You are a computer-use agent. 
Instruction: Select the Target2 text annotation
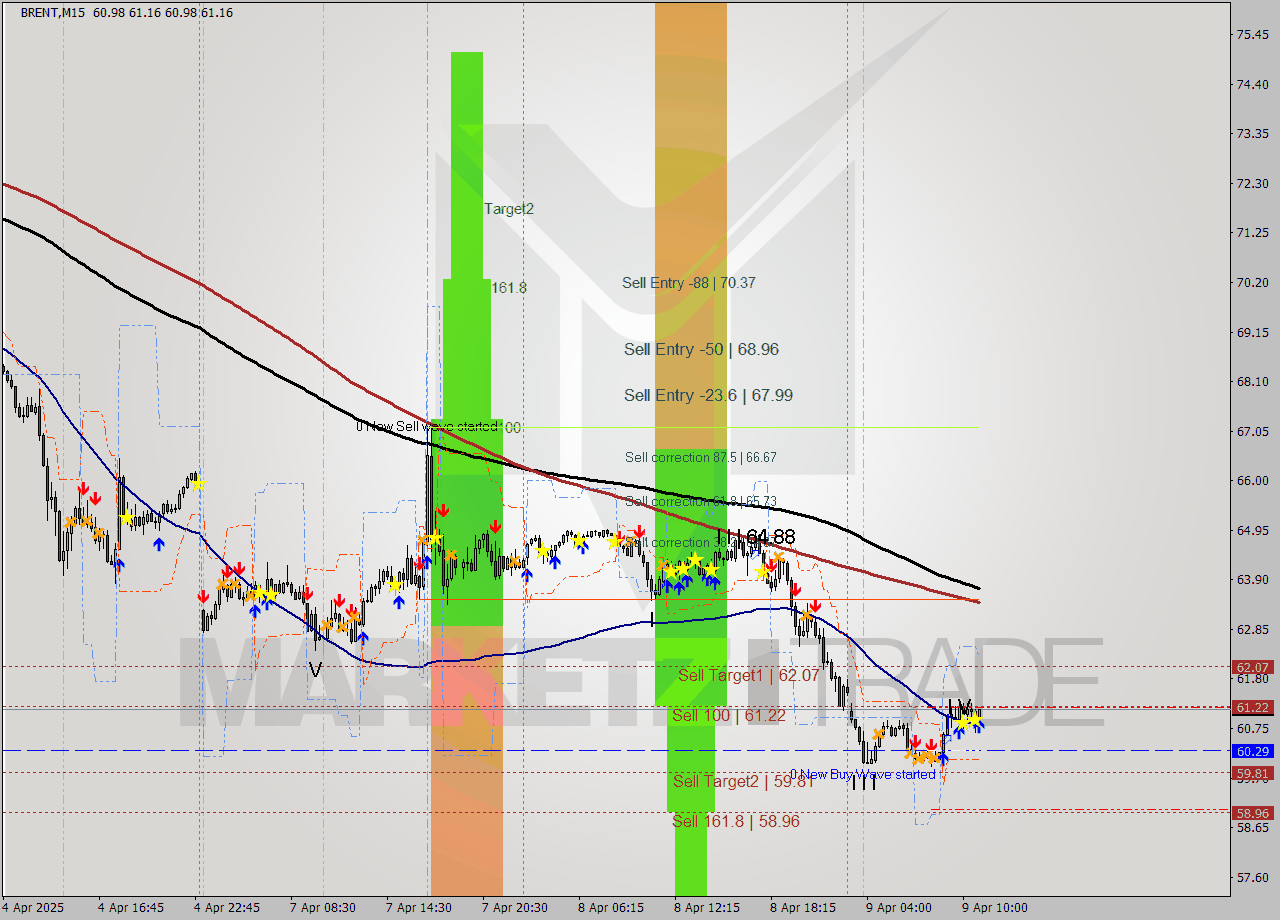(x=508, y=208)
